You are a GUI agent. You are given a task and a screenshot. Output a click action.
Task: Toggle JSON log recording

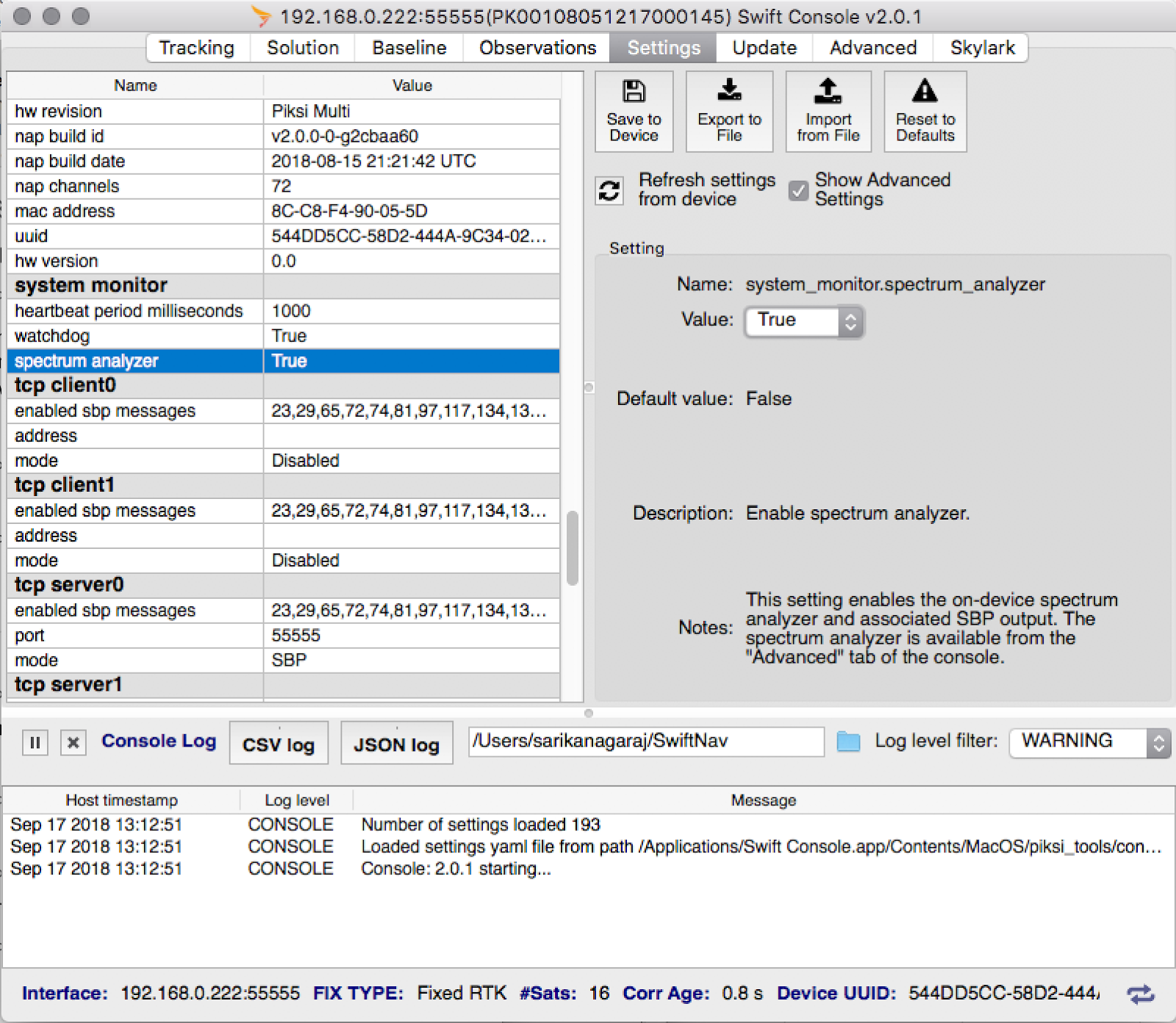(x=396, y=744)
